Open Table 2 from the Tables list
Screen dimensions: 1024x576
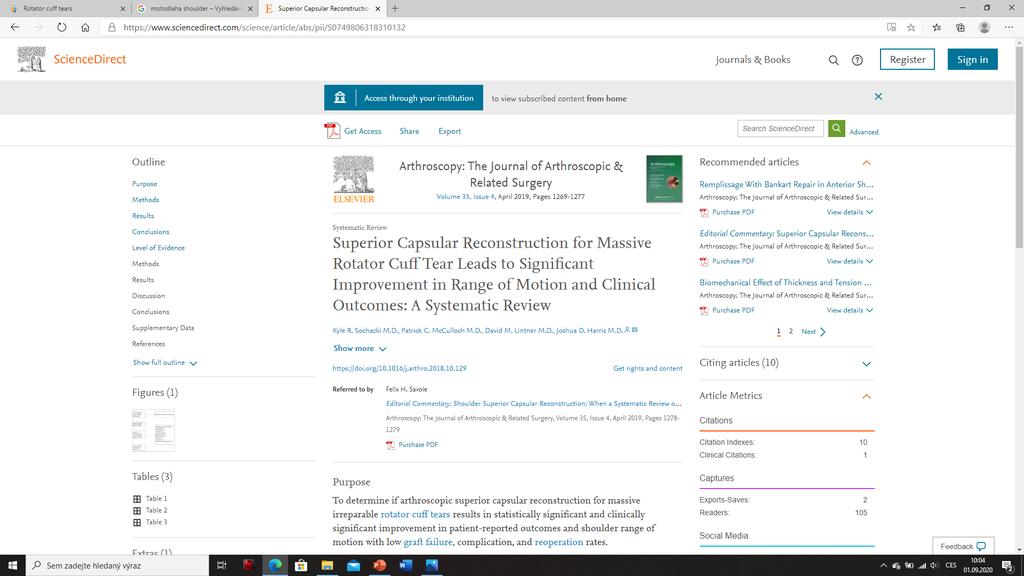[156, 510]
